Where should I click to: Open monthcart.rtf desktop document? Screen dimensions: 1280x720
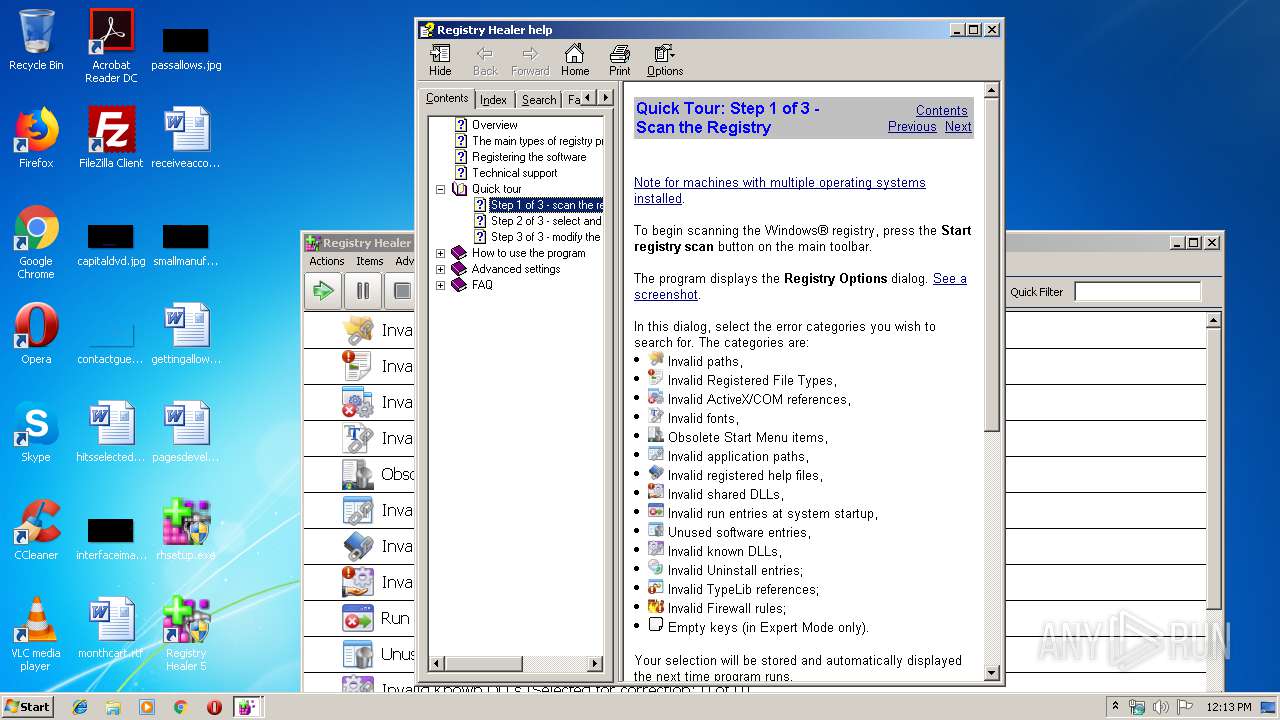pyautogui.click(x=111, y=628)
